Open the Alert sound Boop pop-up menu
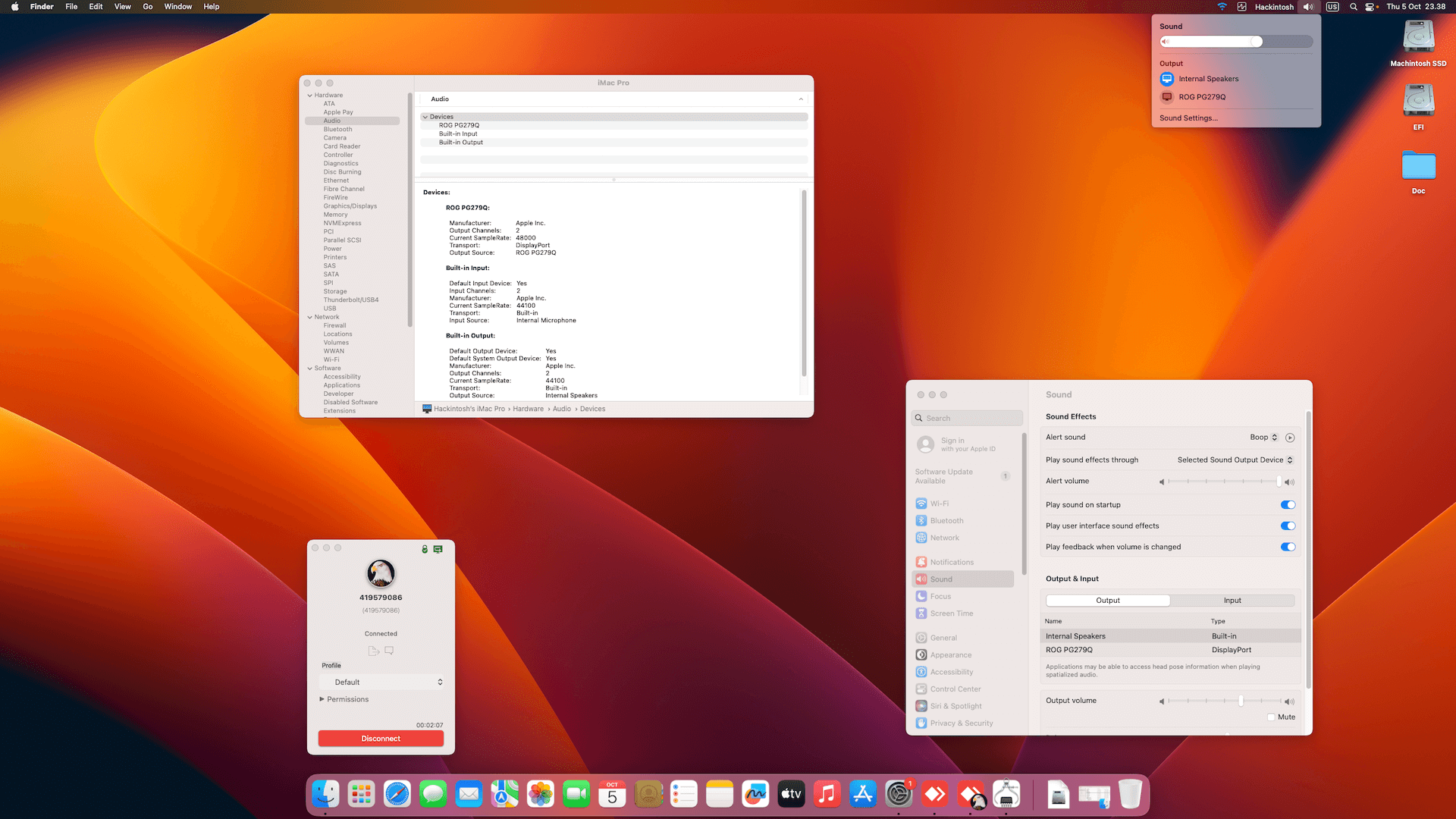The height and width of the screenshot is (819, 1456). (x=1264, y=438)
